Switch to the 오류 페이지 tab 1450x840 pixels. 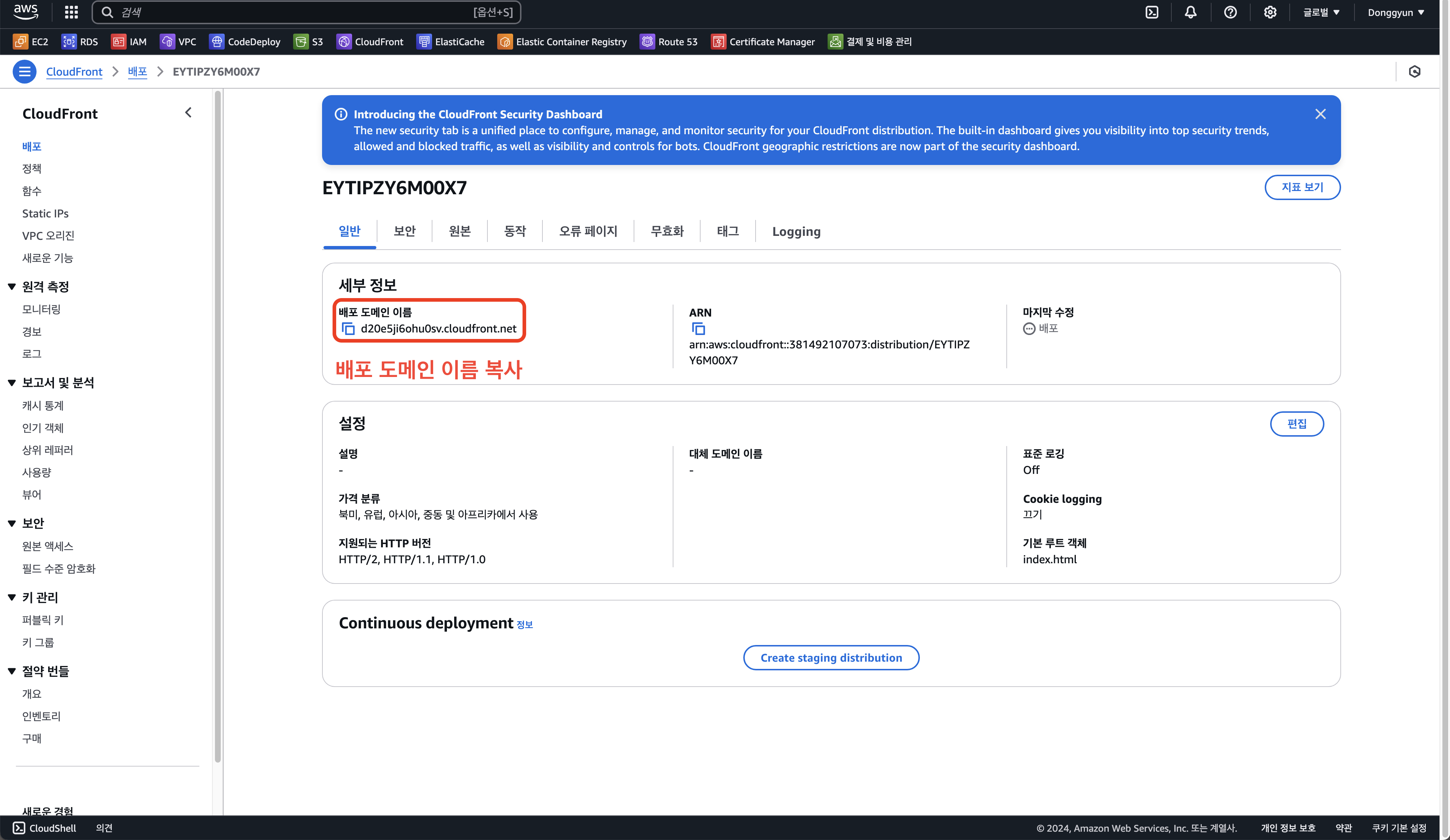click(588, 231)
